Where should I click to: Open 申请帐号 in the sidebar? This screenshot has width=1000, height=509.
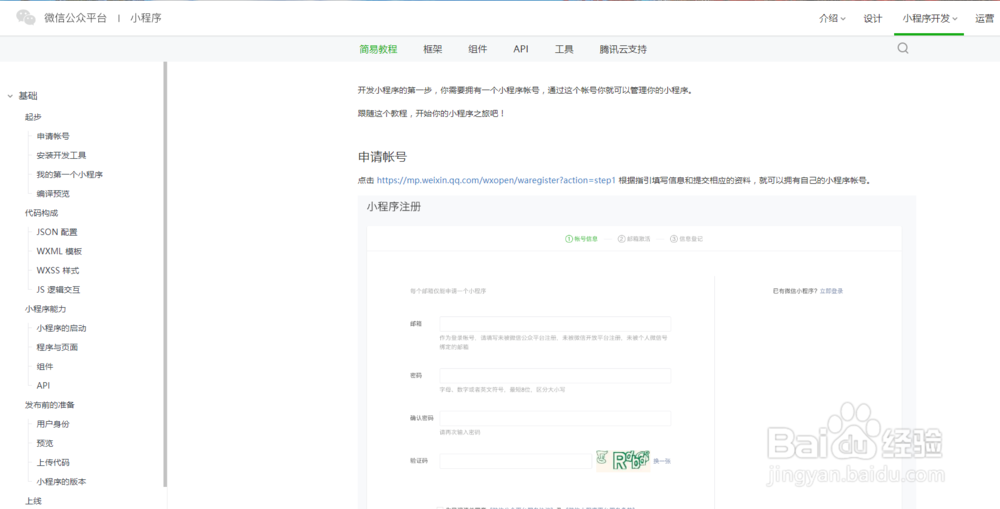coord(53,136)
